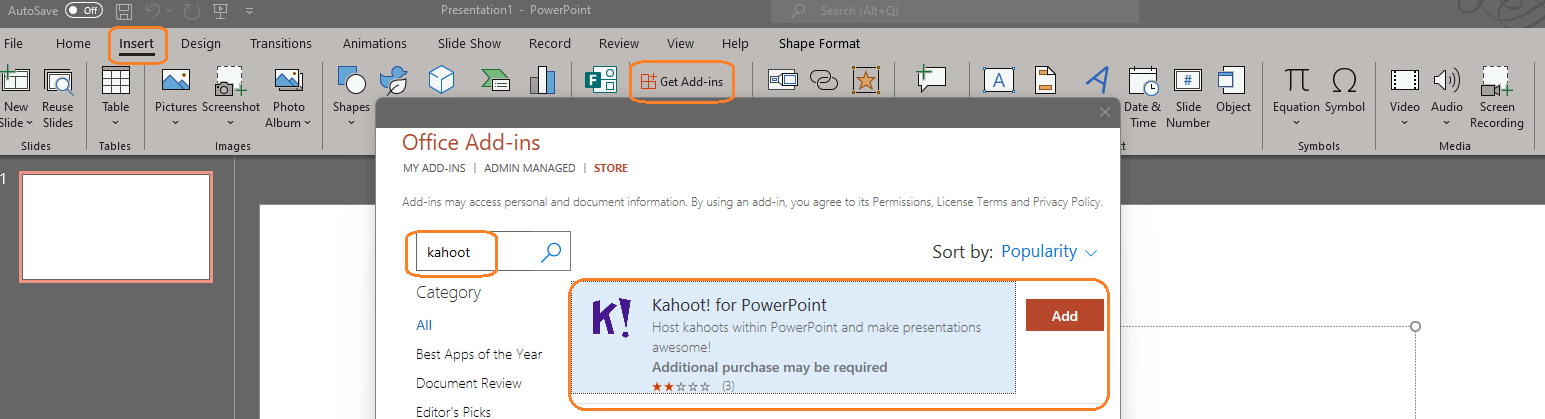This screenshot has width=1545, height=419.
Task: Open the View tab
Action: (x=681, y=44)
